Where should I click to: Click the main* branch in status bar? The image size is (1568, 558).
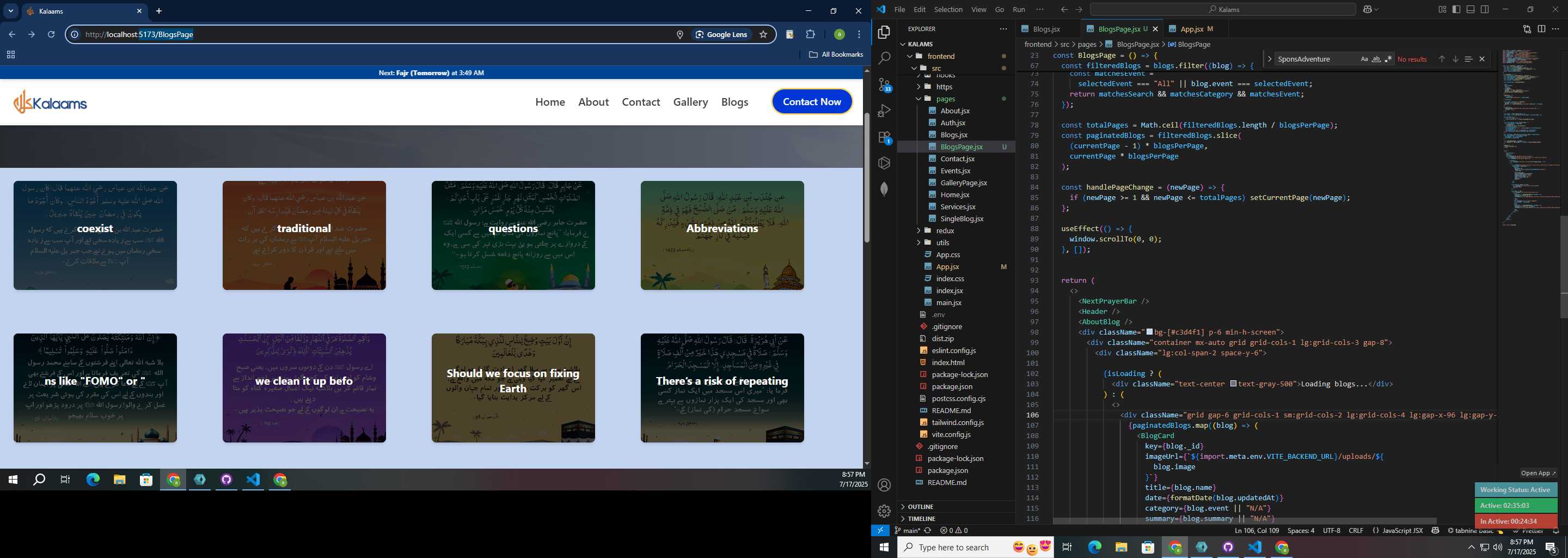tap(907, 531)
